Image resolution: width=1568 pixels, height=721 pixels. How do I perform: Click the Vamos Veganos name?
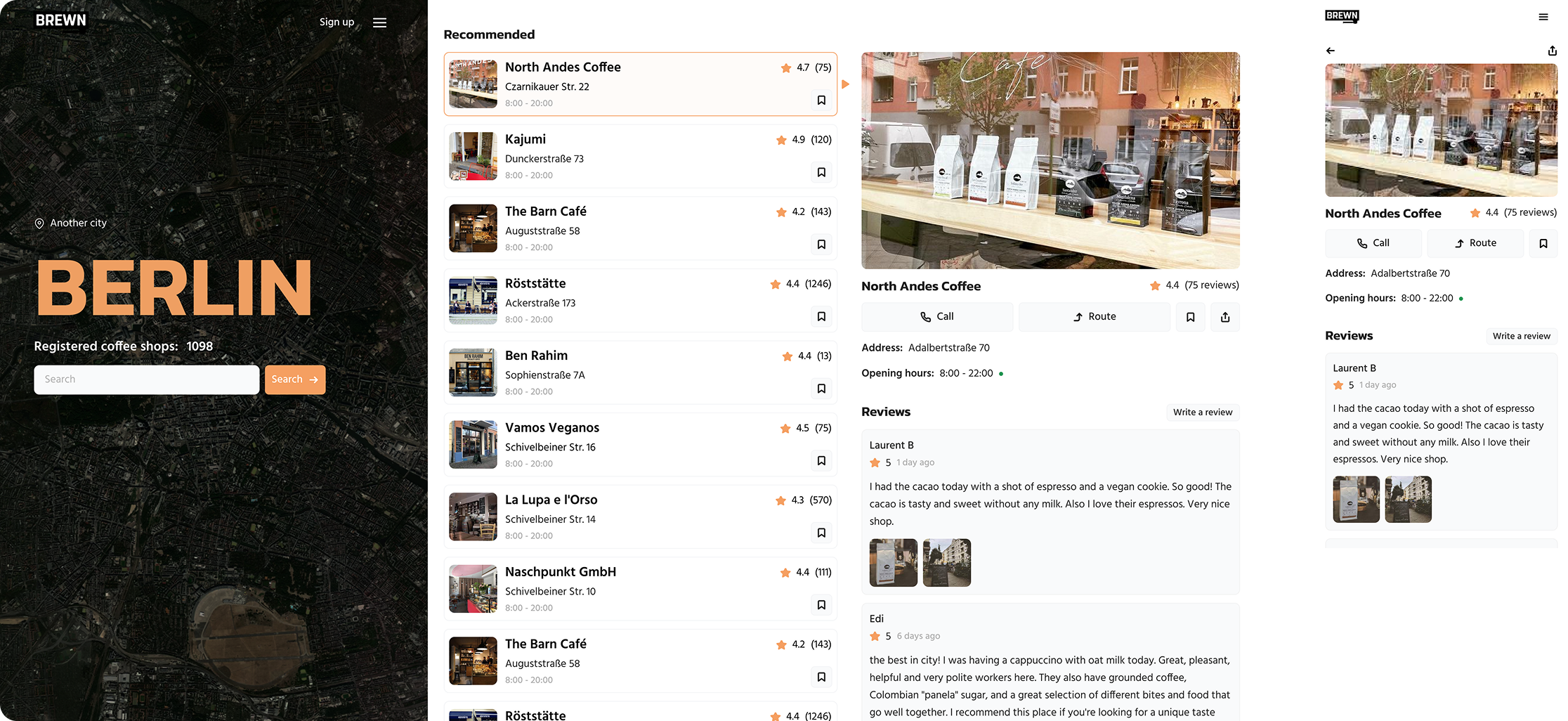(x=552, y=428)
